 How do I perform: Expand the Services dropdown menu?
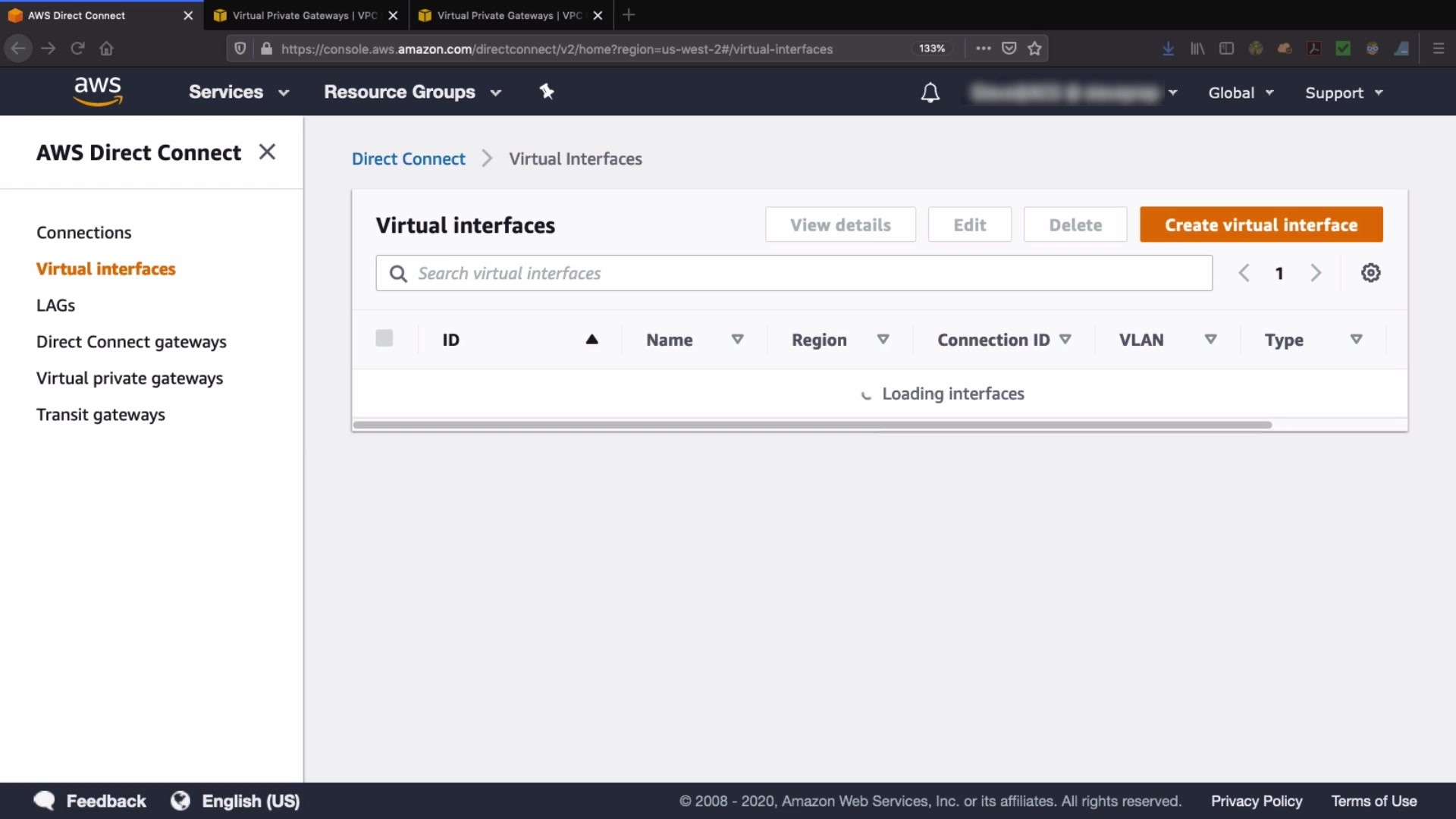pos(239,92)
